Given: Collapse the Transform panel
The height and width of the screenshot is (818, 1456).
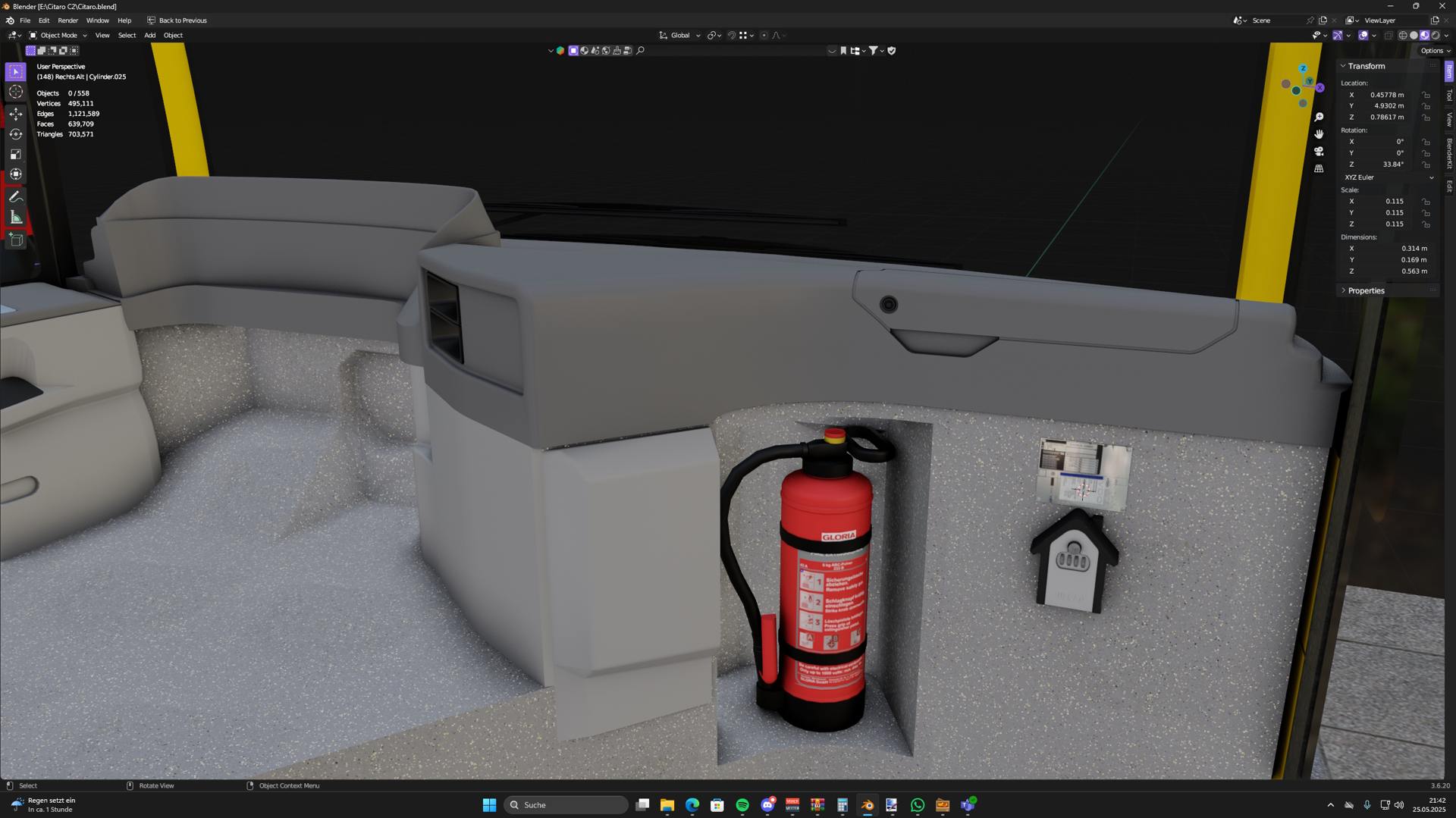Looking at the screenshot, I should pyautogui.click(x=1367, y=66).
